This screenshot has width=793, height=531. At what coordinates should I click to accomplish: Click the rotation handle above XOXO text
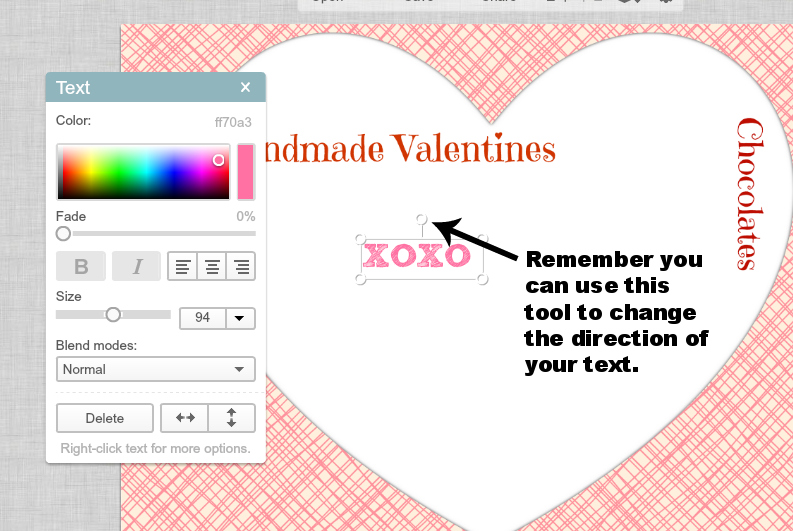point(421,219)
